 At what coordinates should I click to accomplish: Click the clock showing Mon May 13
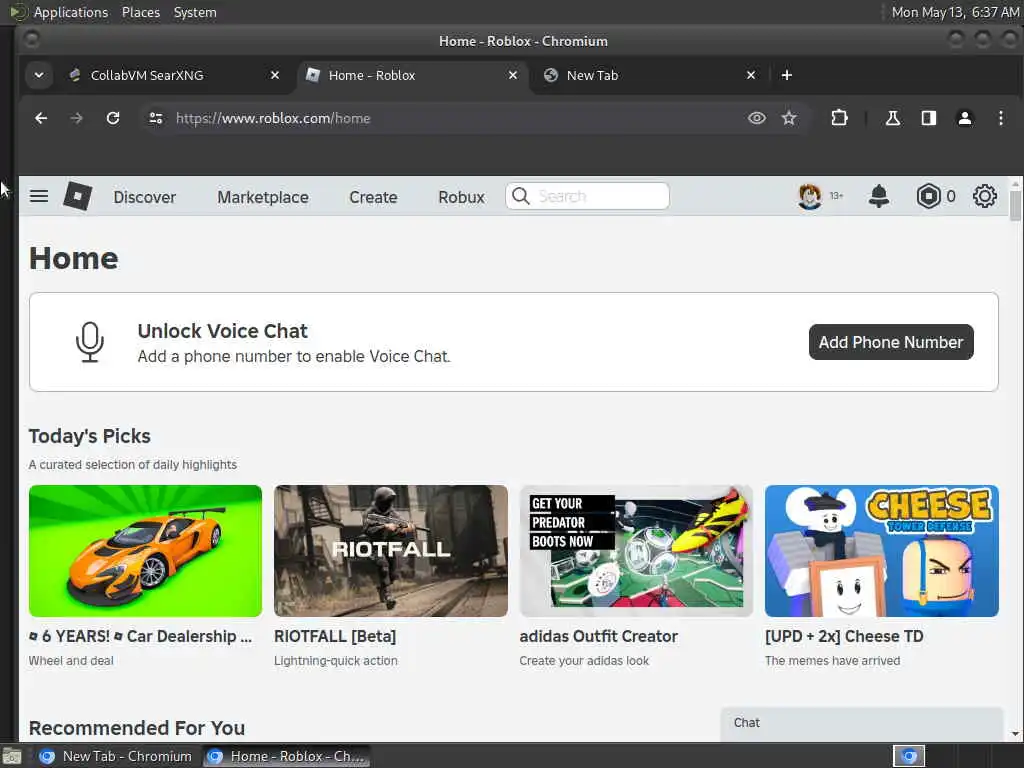click(955, 12)
